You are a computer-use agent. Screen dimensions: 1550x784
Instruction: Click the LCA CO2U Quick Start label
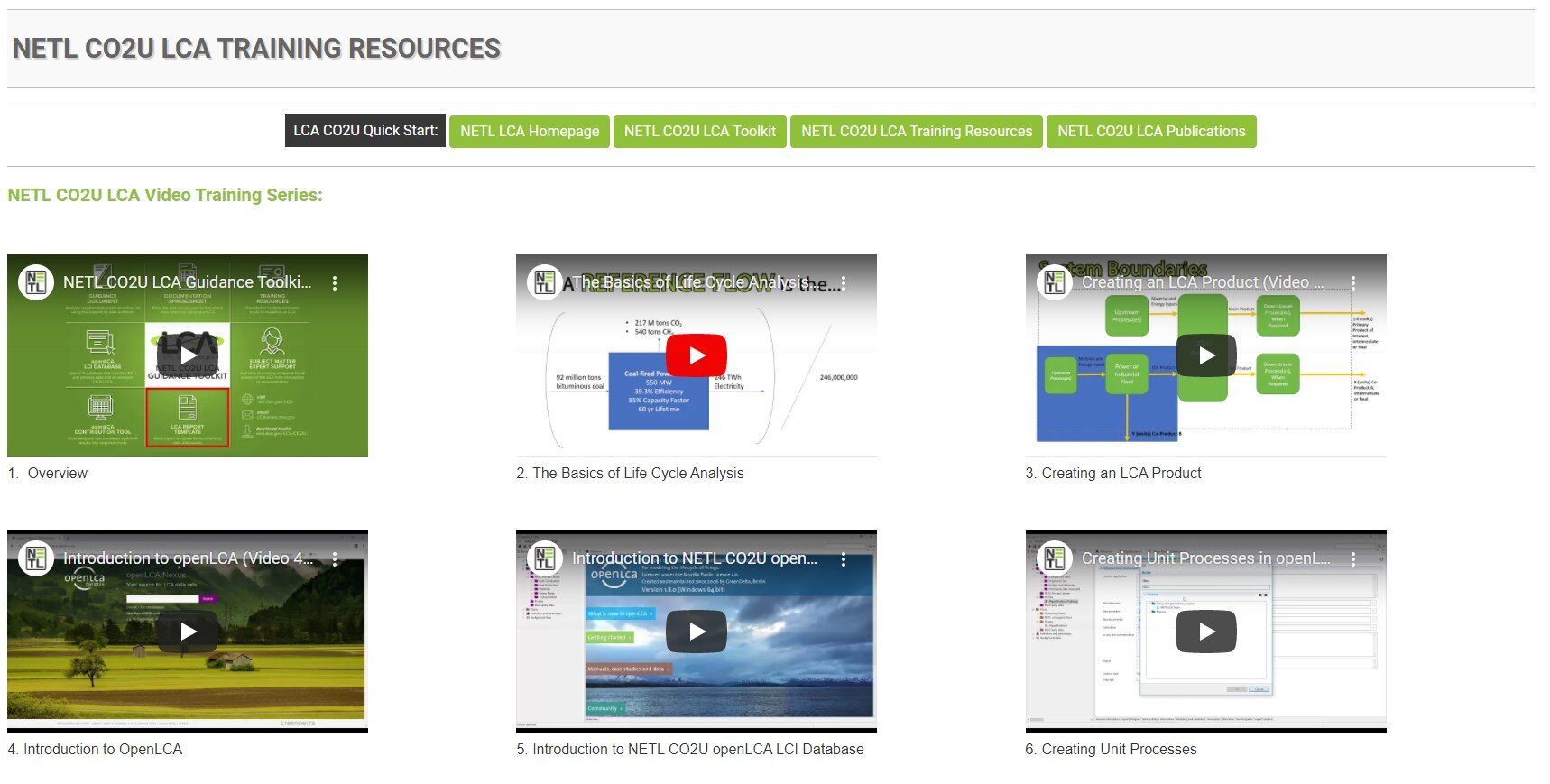pos(365,130)
